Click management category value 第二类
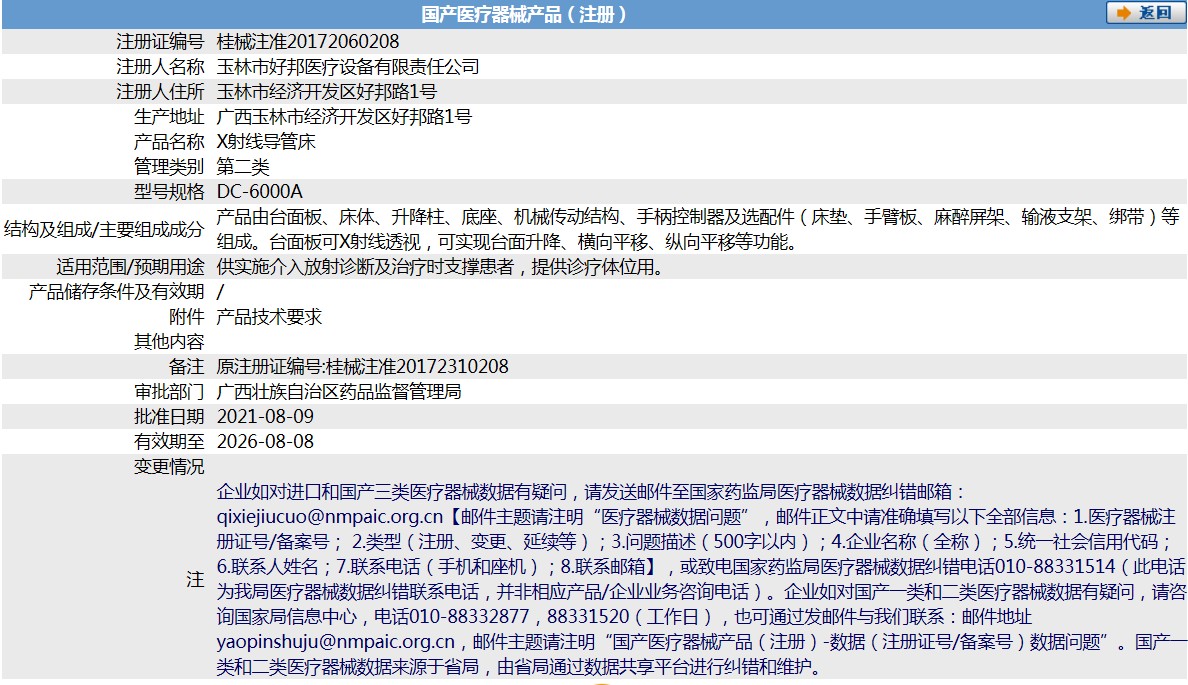 pyautogui.click(x=243, y=167)
